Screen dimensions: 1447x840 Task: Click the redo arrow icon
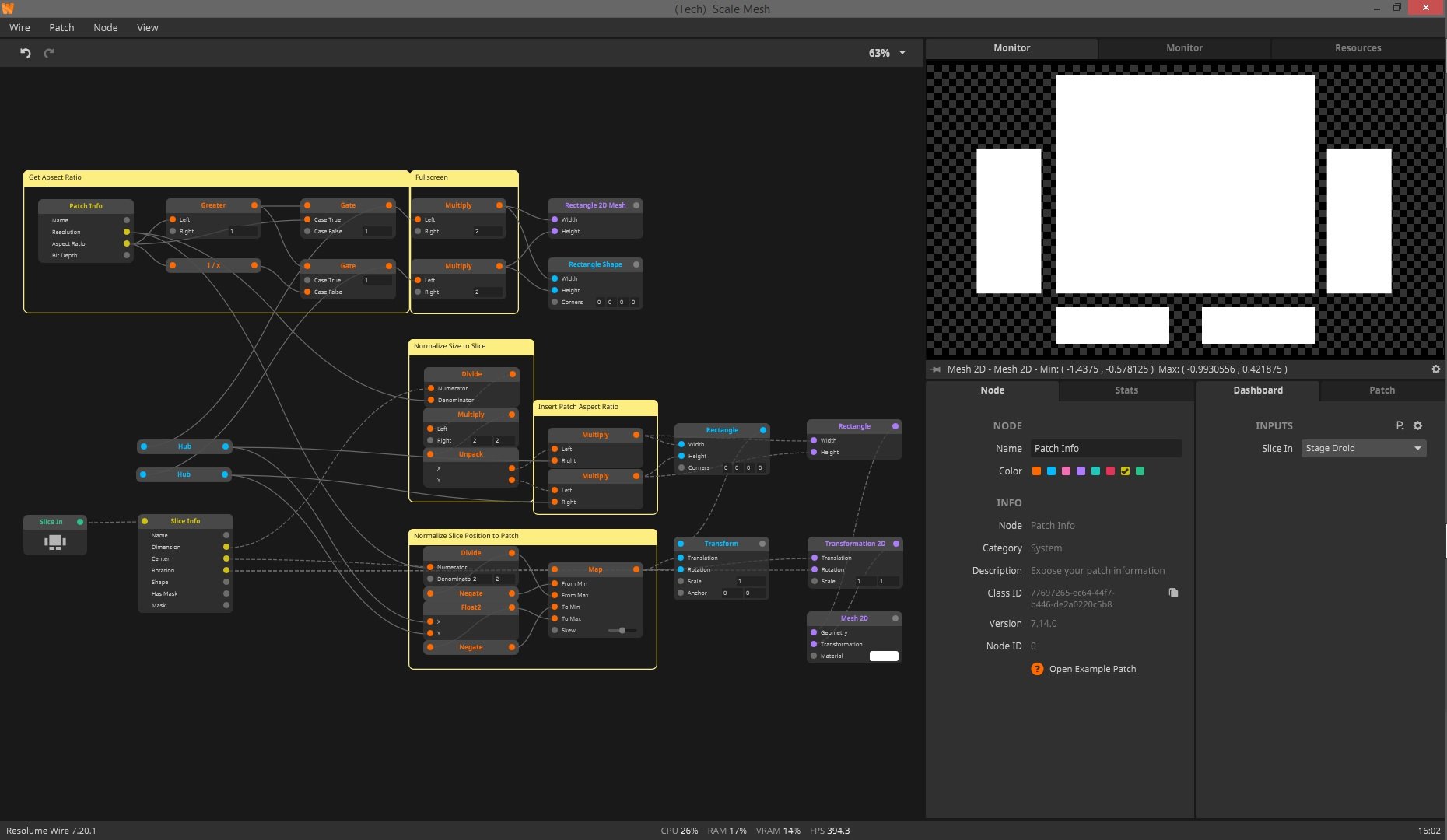[49, 53]
